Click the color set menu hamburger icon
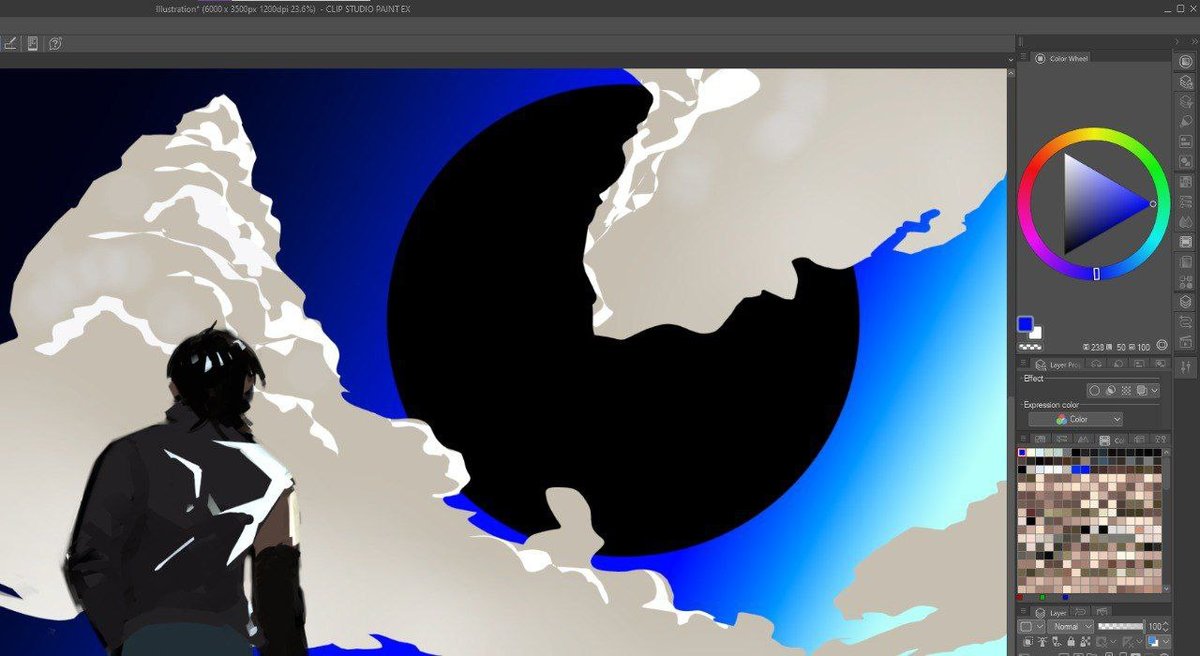Viewport: 1200px width, 656px height. (1023, 440)
